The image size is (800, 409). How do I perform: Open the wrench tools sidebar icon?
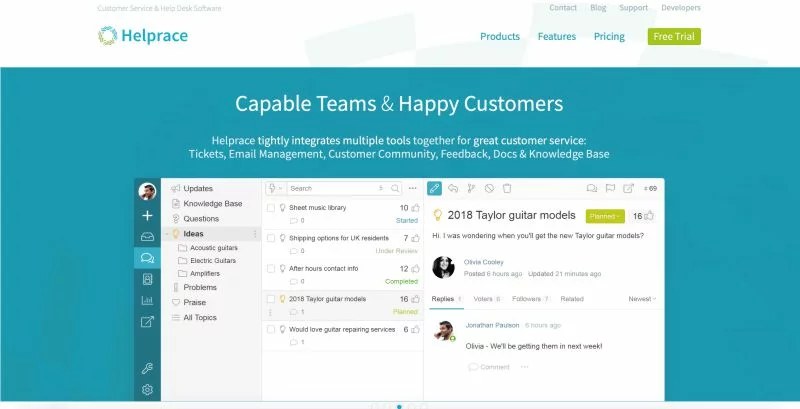(147, 368)
